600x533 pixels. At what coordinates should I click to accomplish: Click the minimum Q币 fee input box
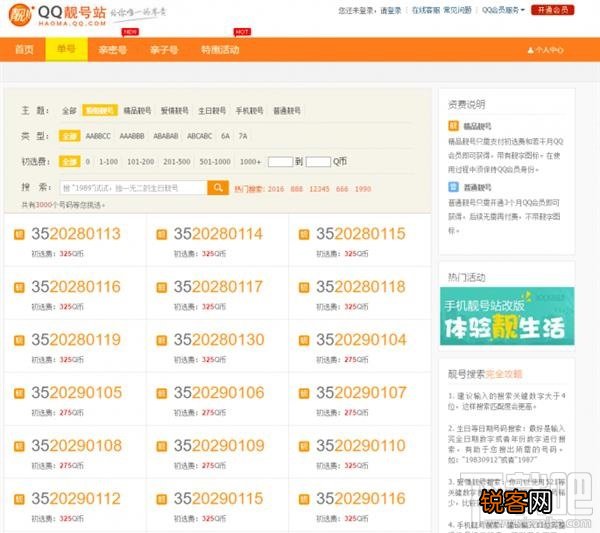click(x=280, y=162)
